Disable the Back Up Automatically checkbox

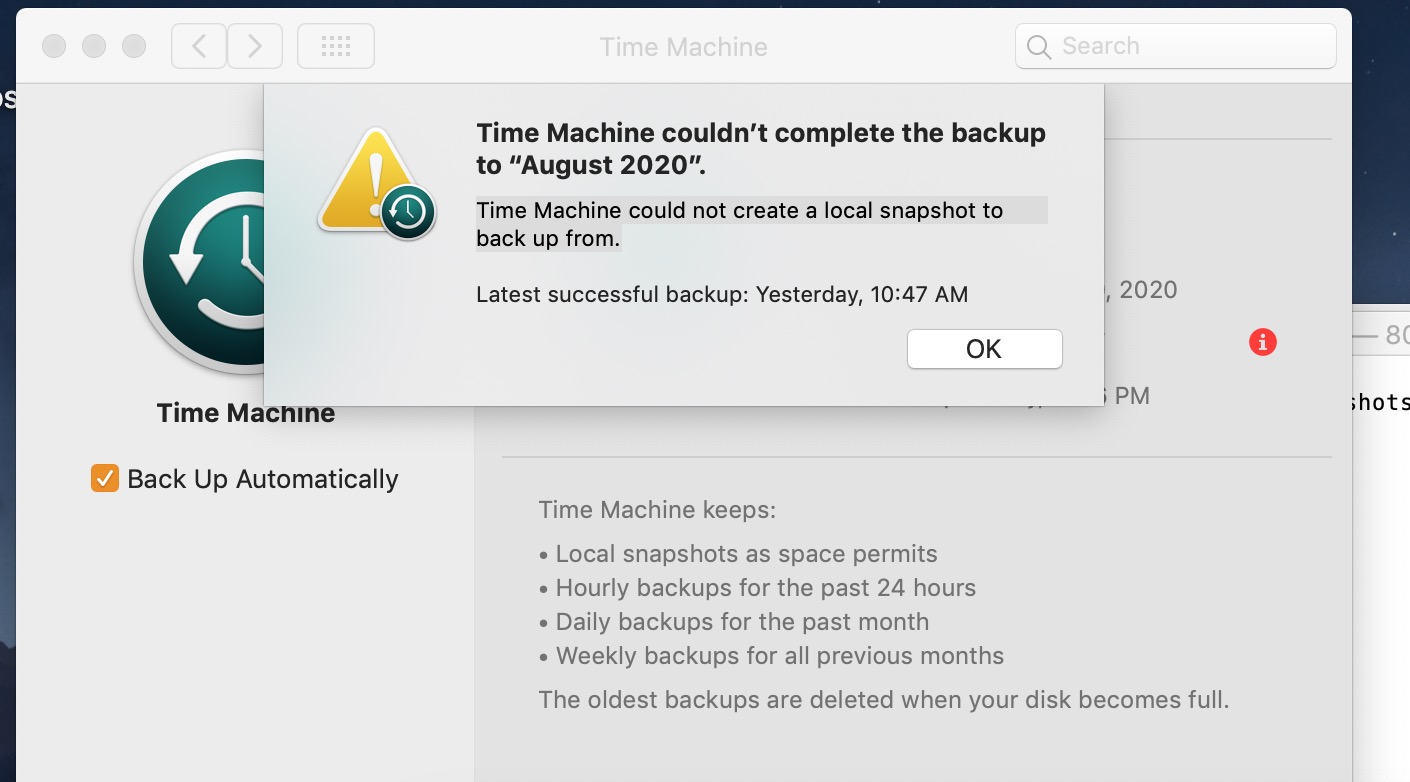[x=105, y=479]
